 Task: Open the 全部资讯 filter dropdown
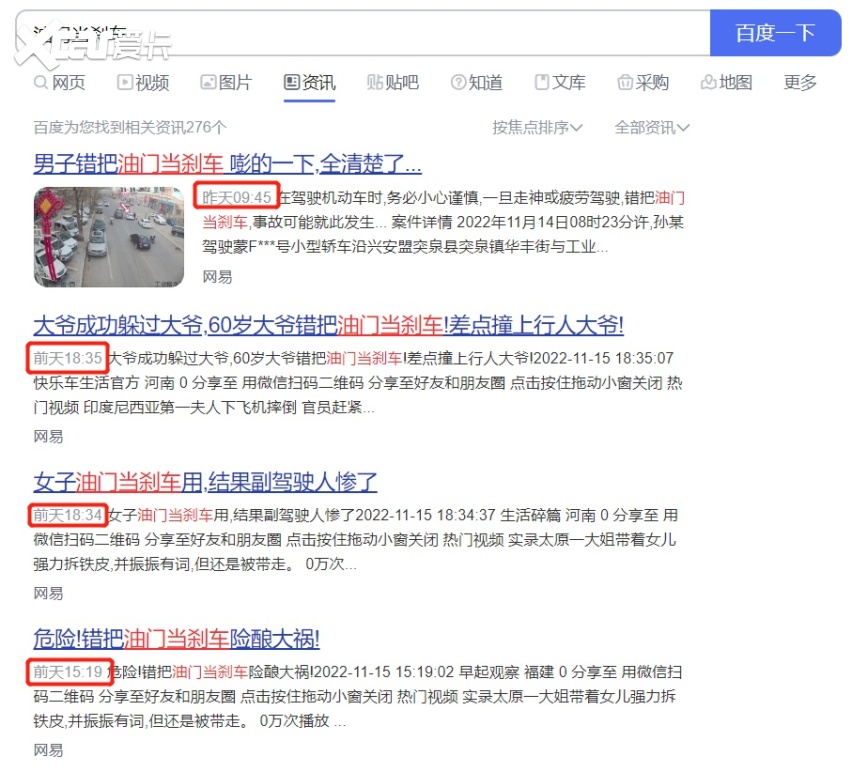point(651,128)
